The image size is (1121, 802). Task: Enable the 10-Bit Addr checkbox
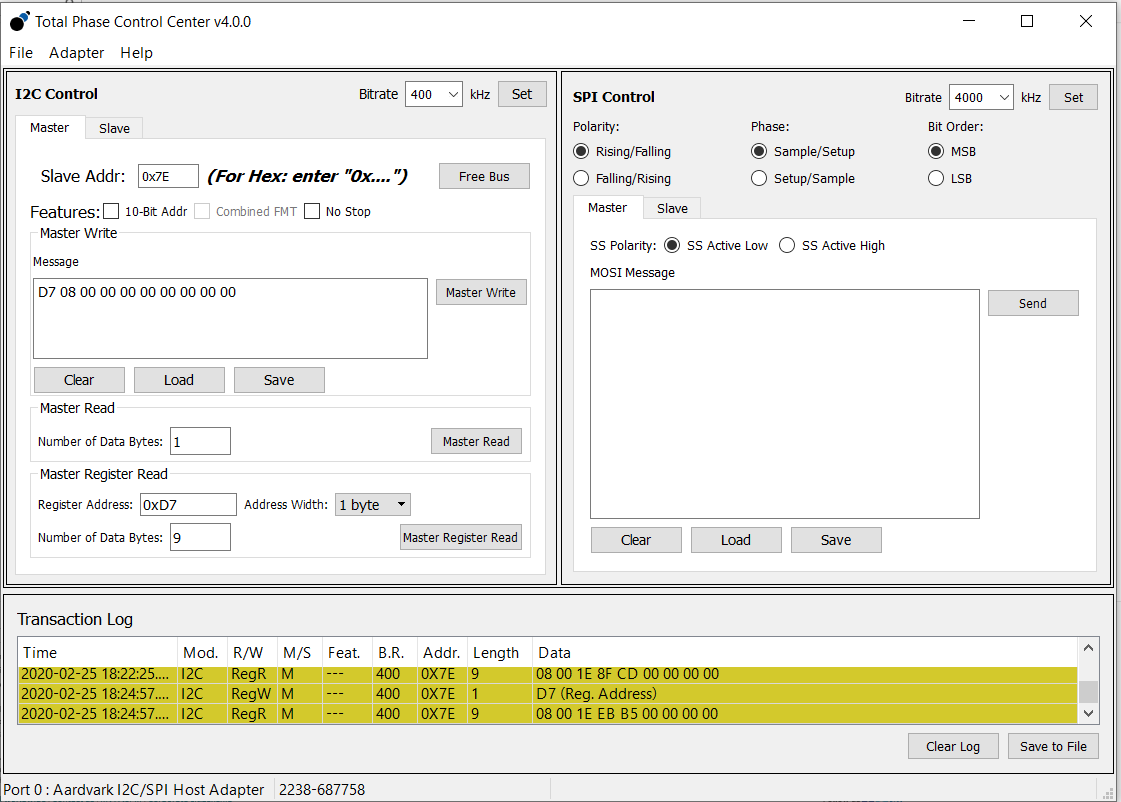click(x=111, y=211)
